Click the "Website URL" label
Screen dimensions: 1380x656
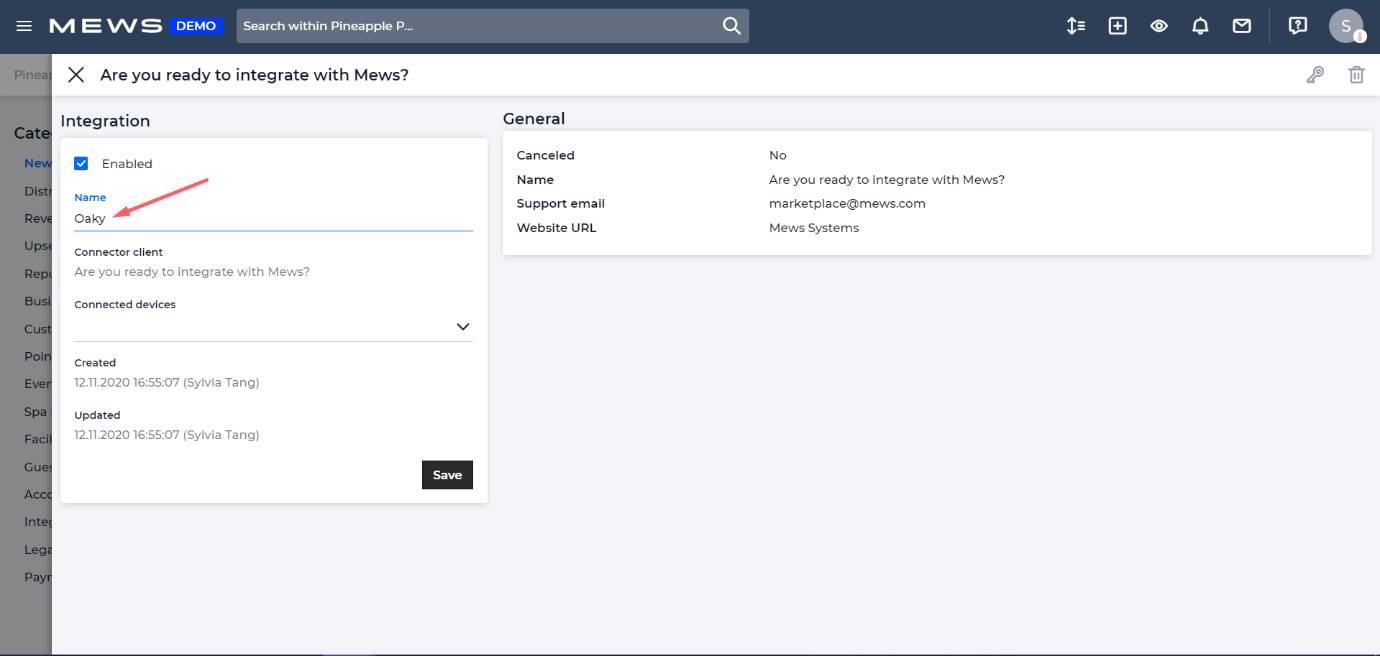tap(556, 228)
